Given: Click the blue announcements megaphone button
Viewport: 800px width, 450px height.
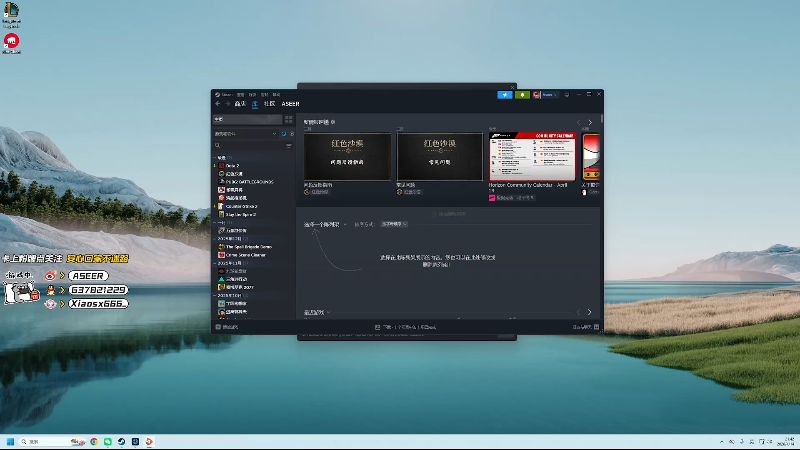Looking at the screenshot, I should point(505,94).
